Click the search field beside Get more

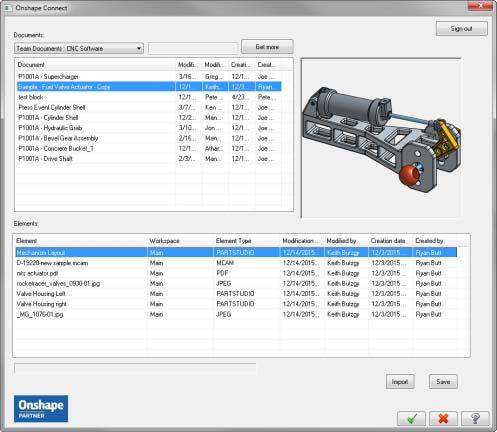pyautogui.click(x=192, y=48)
